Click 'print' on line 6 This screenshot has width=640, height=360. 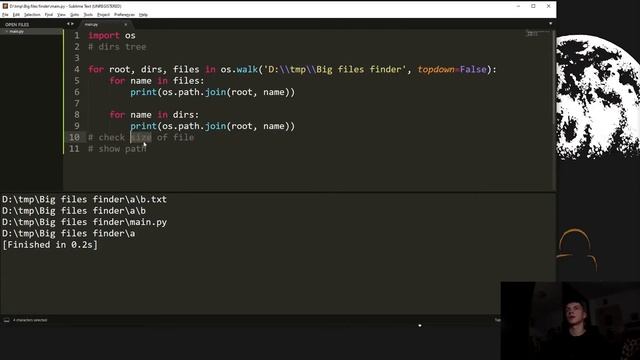(144, 92)
